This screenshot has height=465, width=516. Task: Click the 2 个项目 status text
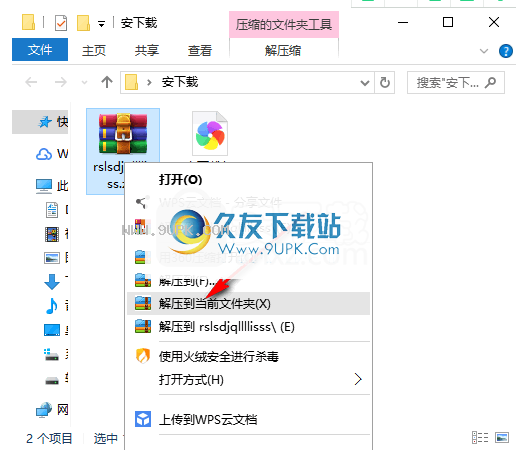tap(49, 438)
